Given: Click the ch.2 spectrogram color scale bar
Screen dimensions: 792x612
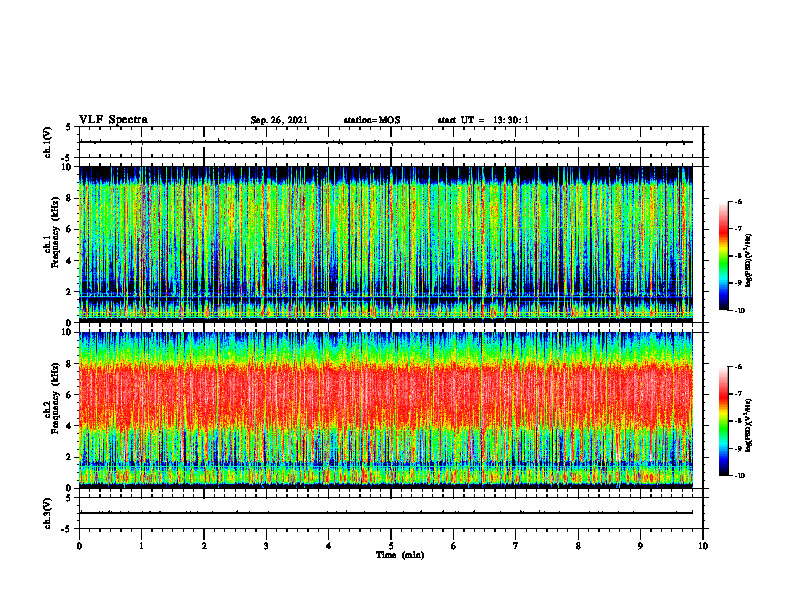Looking at the screenshot, I should (723, 421).
